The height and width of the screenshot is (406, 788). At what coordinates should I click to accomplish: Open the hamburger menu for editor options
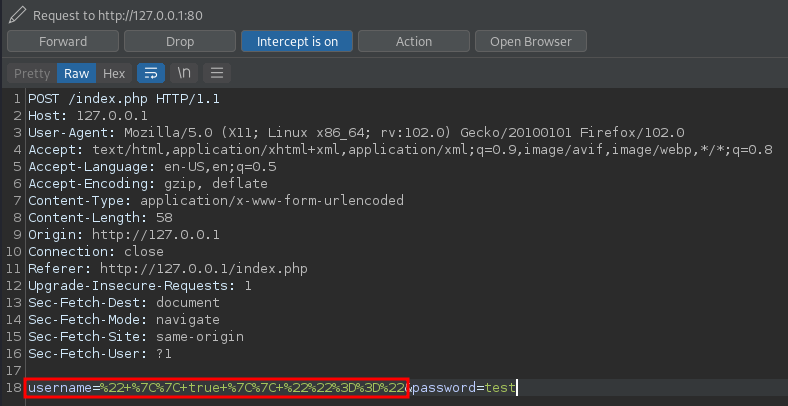[217, 73]
